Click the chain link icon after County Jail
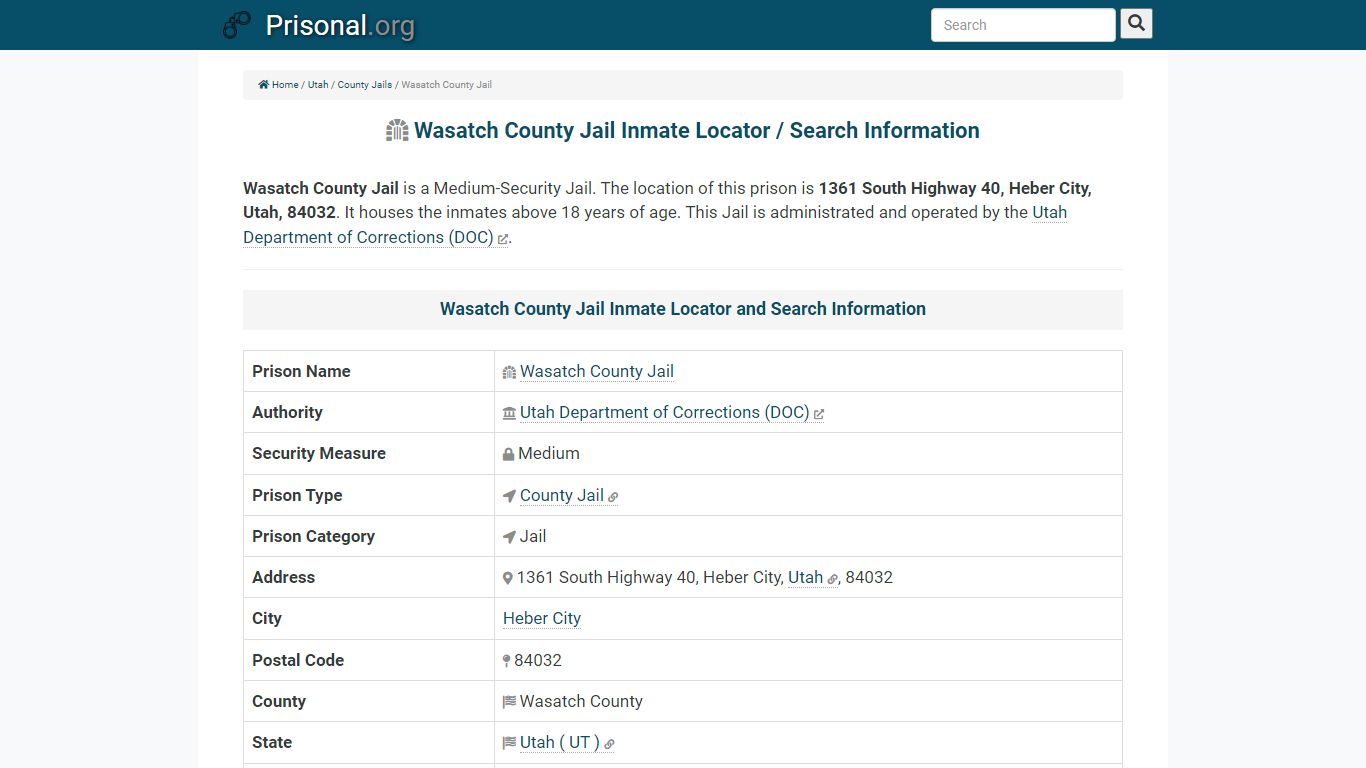The width and height of the screenshot is (1366, 768). click(613, 497)
